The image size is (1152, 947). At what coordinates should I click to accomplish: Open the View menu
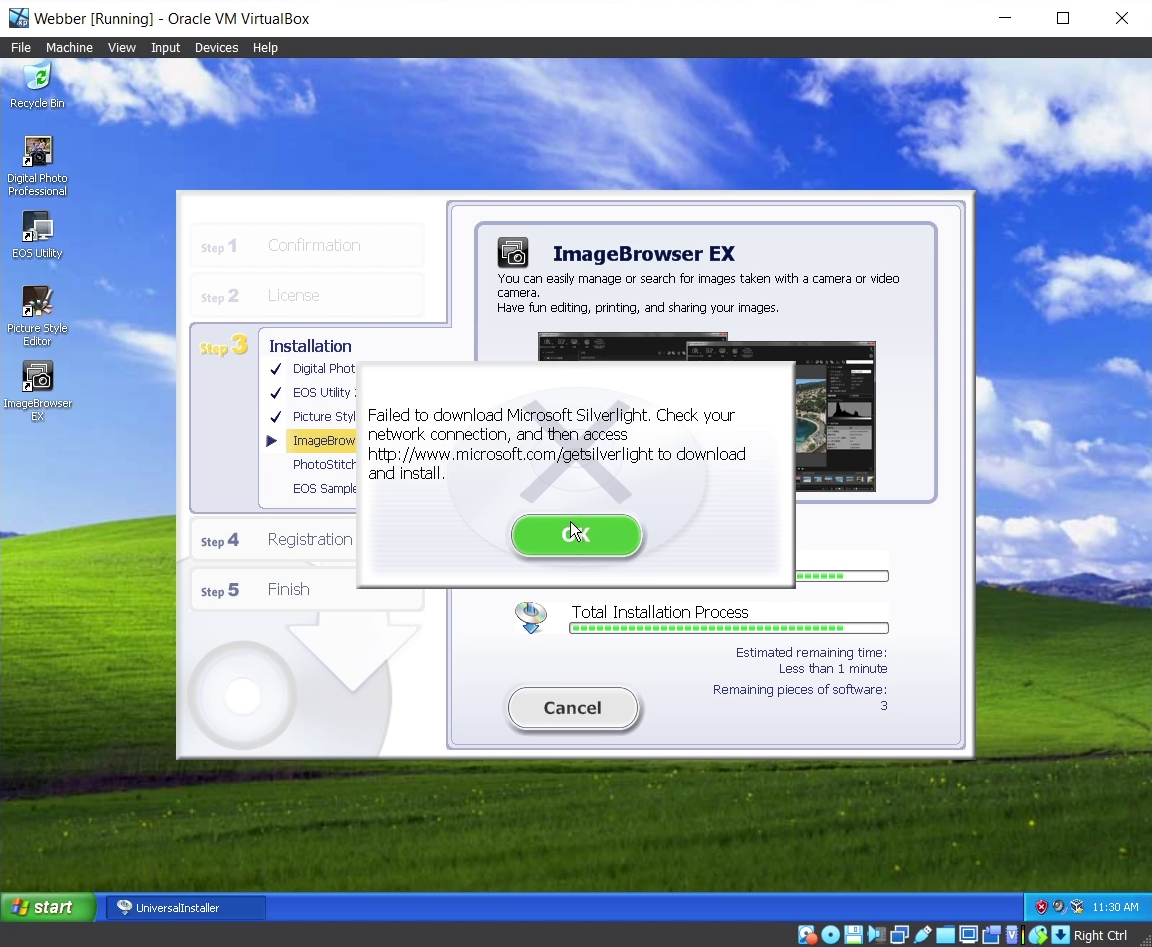122,47
